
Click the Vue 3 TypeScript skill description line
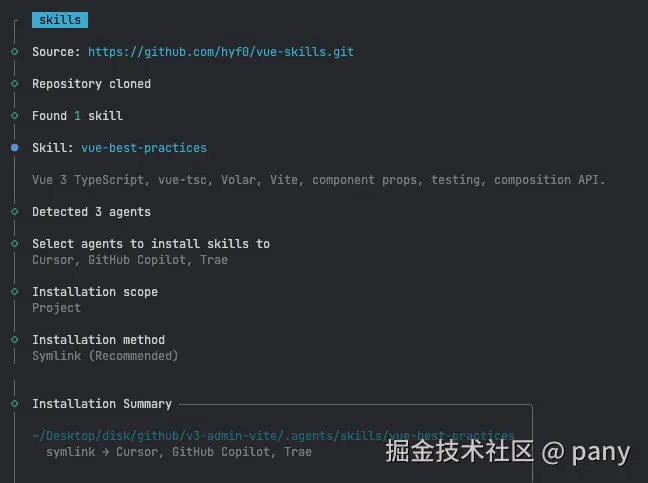(x=318, y=180)
